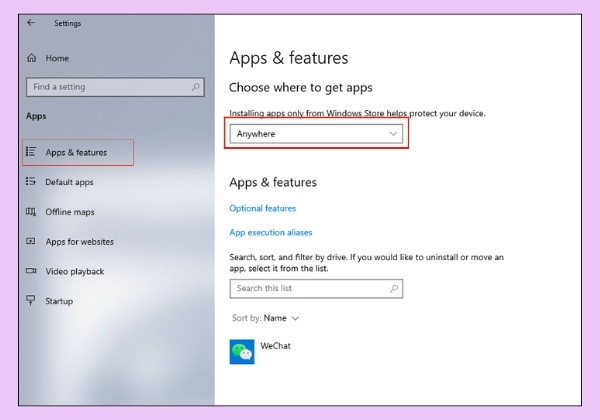
Task: Click the Default apps icon
Action: click(31, 181)
